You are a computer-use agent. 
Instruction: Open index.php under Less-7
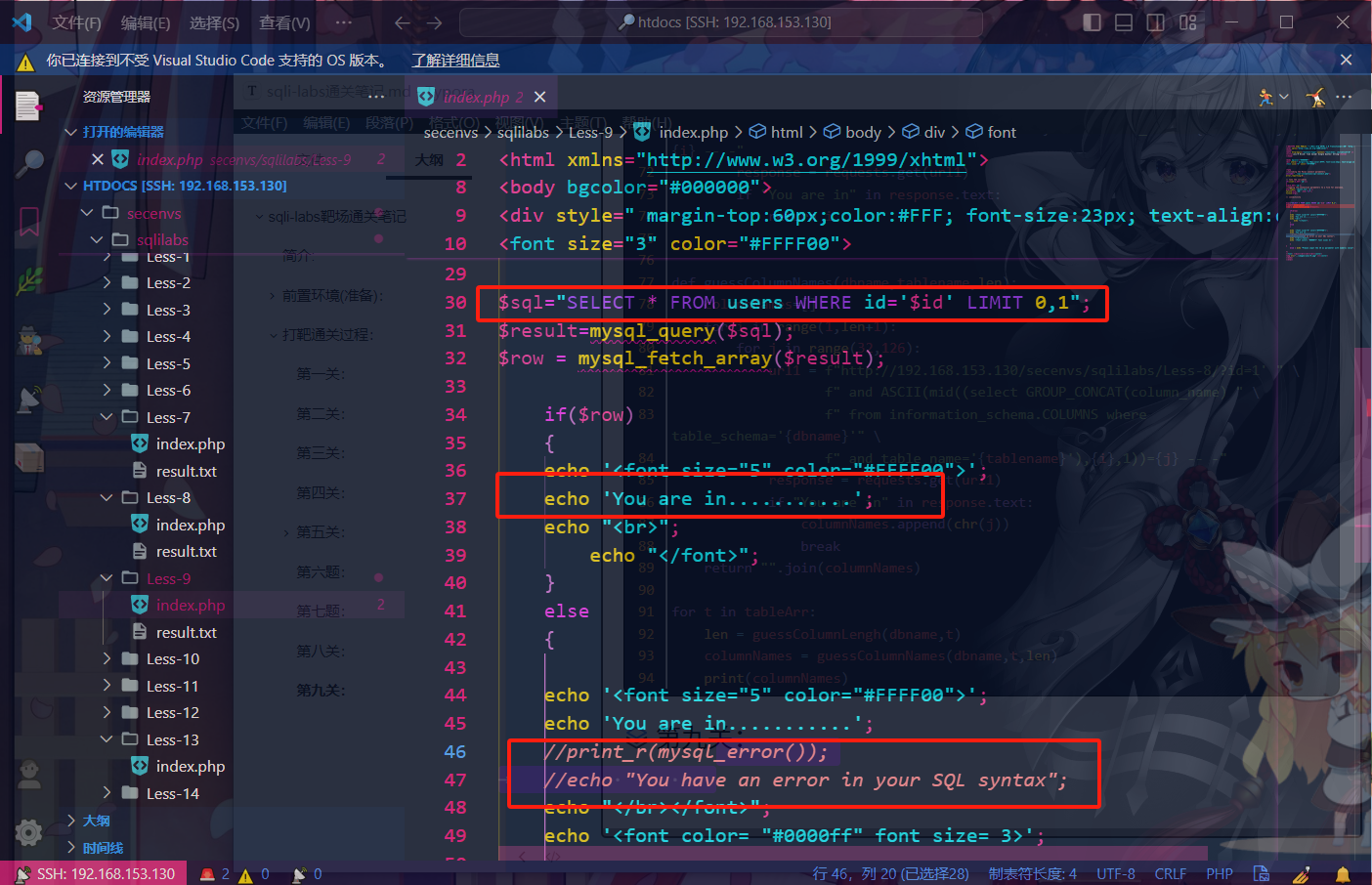(190, 444)
